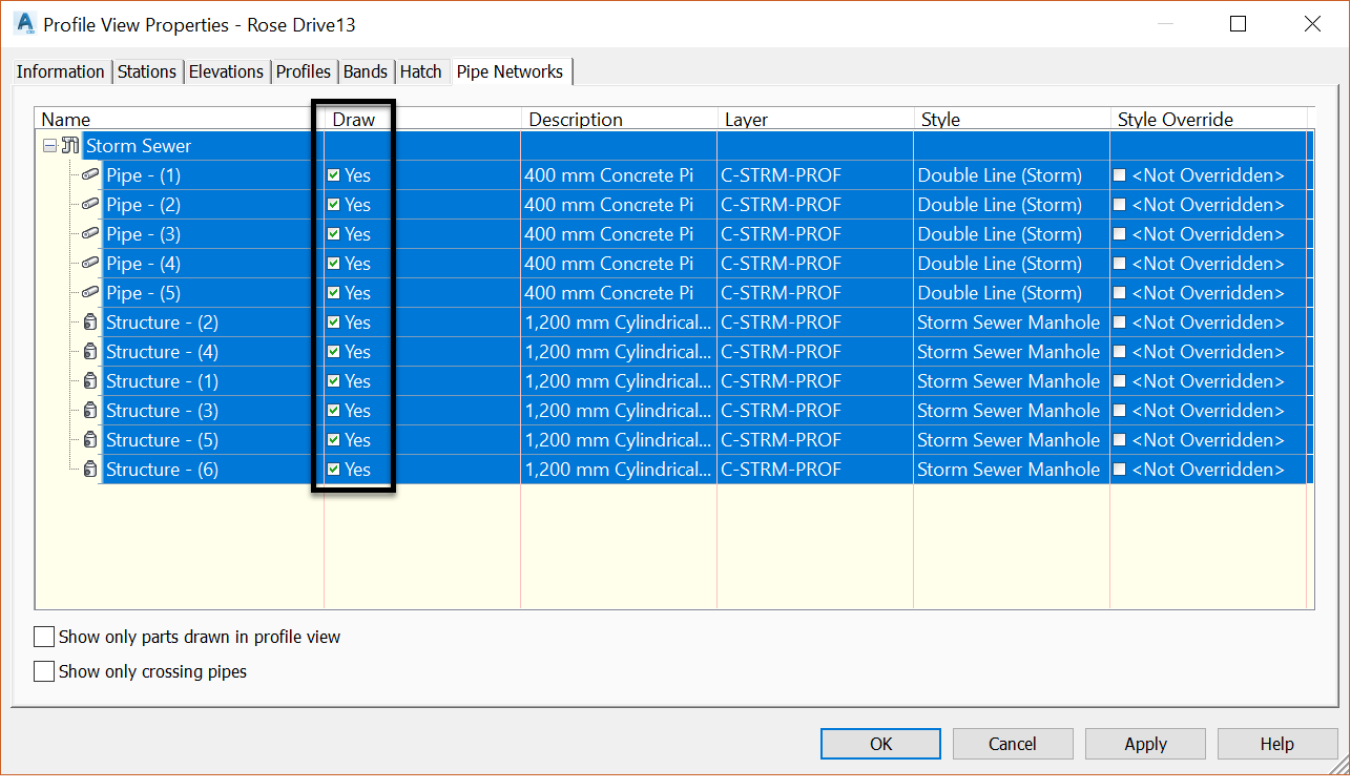The width and height of the screenshot is (1350, 776).
Task: Click the Storm Sewer network icon
Action: [x=70, y=146]
